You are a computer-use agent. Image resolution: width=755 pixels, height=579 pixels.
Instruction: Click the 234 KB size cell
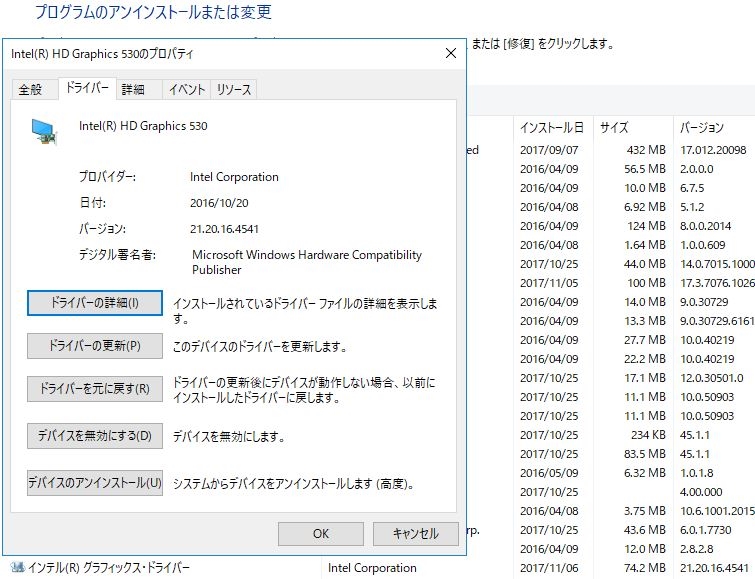pos(648,435)
